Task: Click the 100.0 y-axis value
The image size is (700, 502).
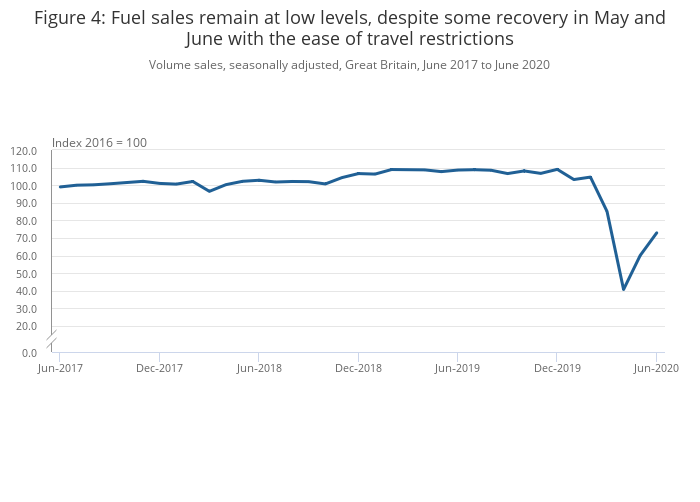Action: coord(23,186)
